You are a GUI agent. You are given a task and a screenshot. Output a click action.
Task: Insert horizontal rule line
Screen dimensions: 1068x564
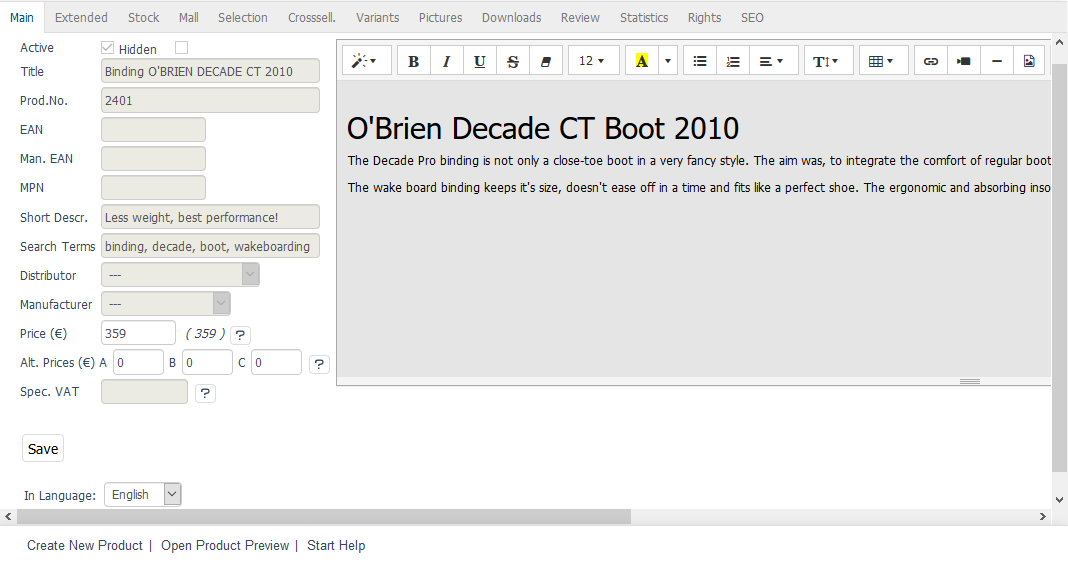997,61
